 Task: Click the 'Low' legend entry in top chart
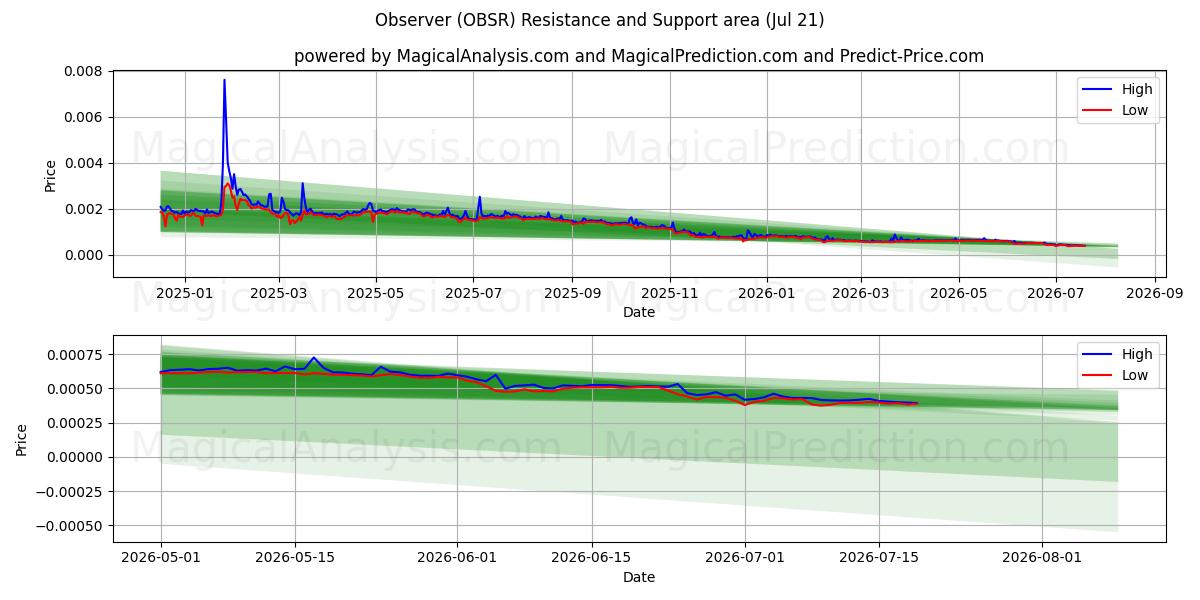pyautogui.click(x=1135, y=110)
